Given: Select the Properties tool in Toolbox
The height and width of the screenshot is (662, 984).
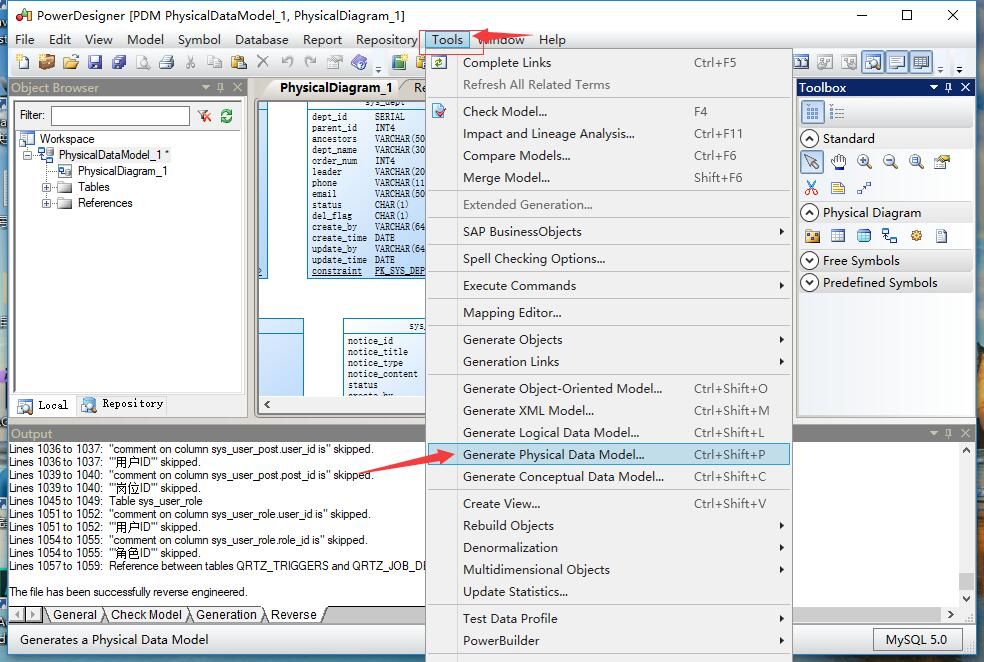Looking at the screenshot, I should pyautogui.click(x=942, y=162).
